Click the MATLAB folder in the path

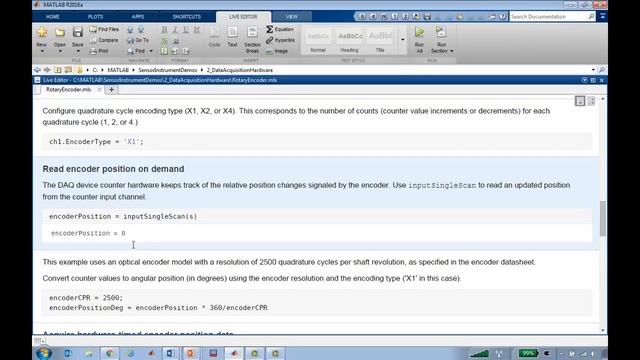118,70
